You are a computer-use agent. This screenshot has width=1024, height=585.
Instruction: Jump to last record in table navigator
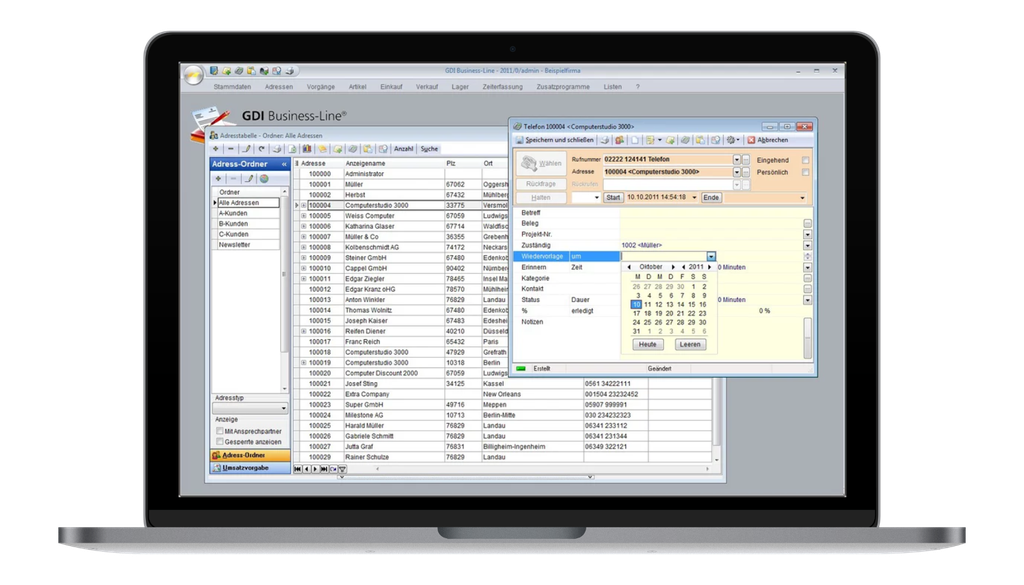(325, 469)
